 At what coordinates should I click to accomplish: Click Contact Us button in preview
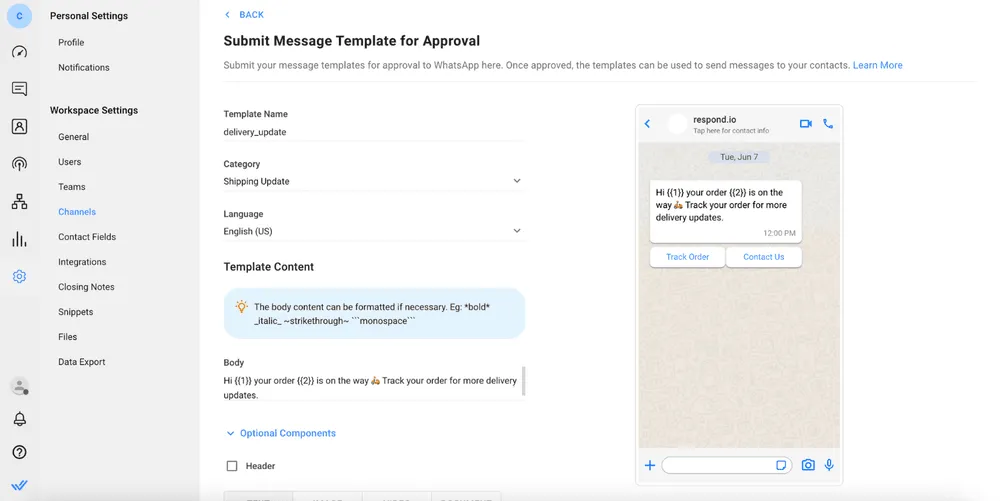tap(763, 257)
